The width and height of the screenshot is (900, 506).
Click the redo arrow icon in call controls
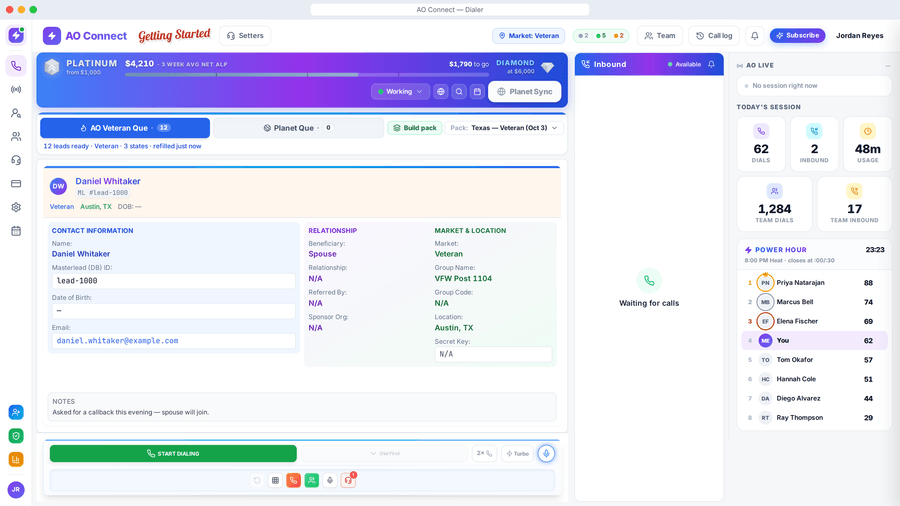point(257,480)
